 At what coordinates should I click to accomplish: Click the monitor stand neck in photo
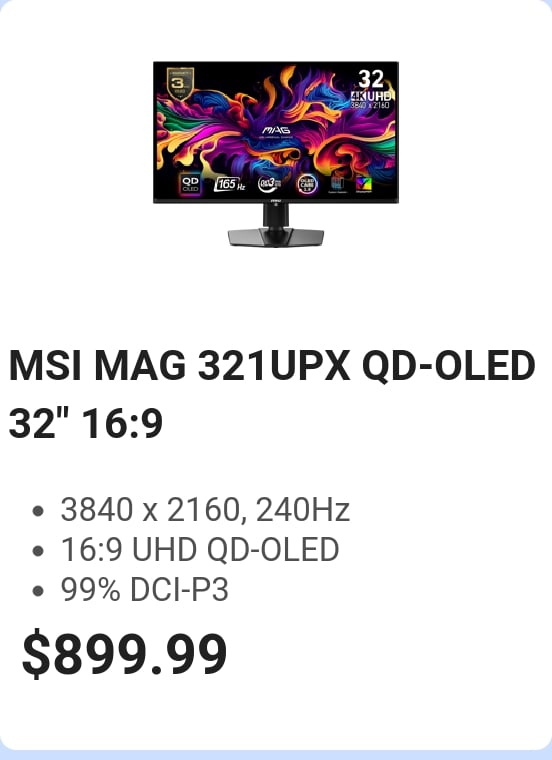pyautogui.click(x=276, y=215)
